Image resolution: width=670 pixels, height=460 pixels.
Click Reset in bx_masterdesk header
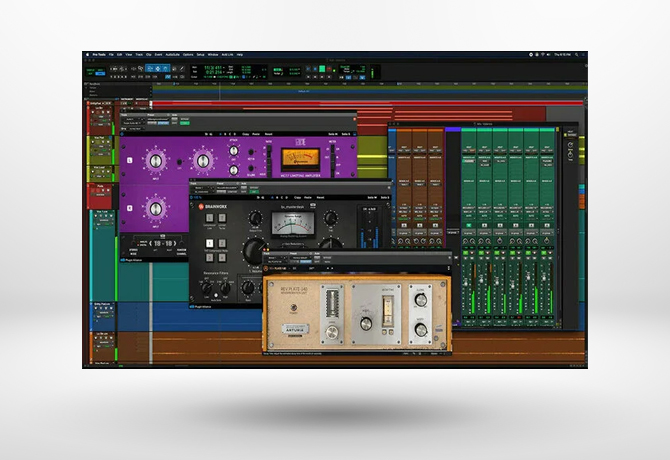click(320, 198)
